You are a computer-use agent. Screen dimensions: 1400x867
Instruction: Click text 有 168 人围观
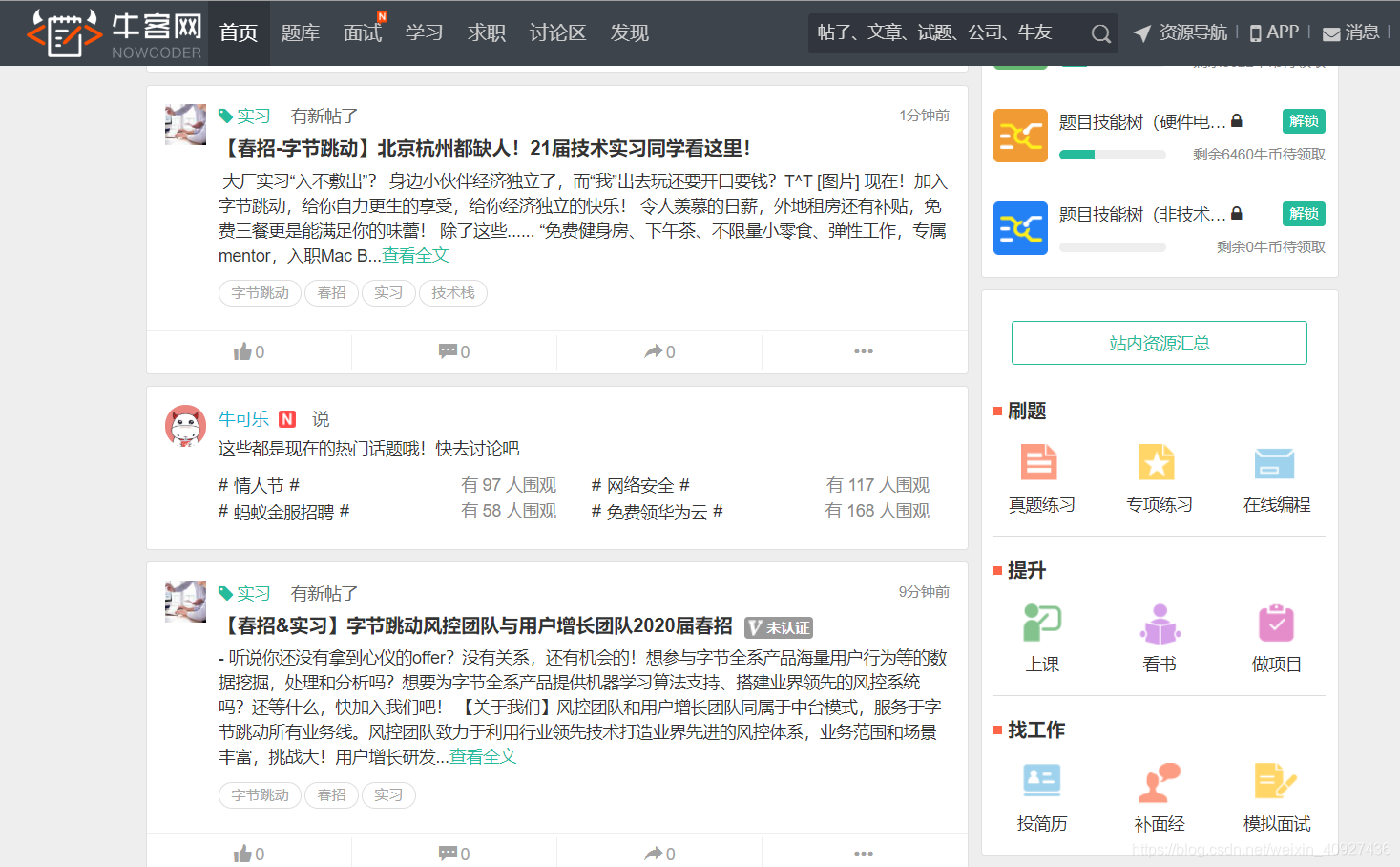pos(877,511)
